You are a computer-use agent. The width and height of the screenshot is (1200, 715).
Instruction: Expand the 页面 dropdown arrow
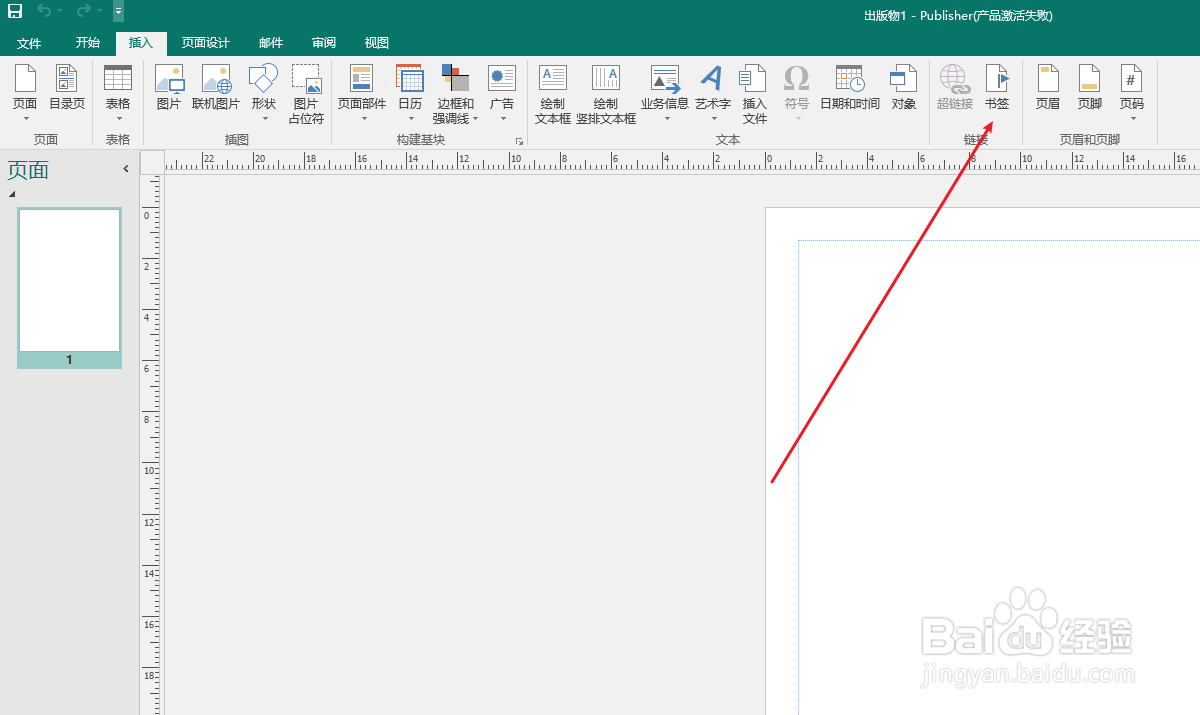pos(25,118)
